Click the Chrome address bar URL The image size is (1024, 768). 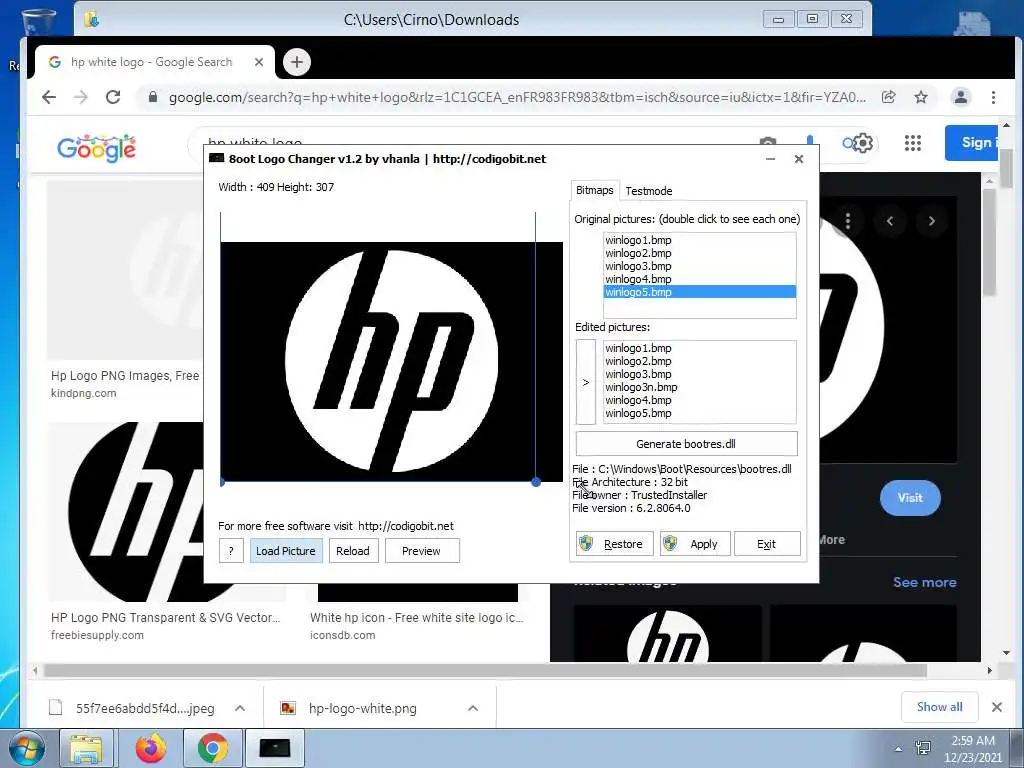pos(517,97)
